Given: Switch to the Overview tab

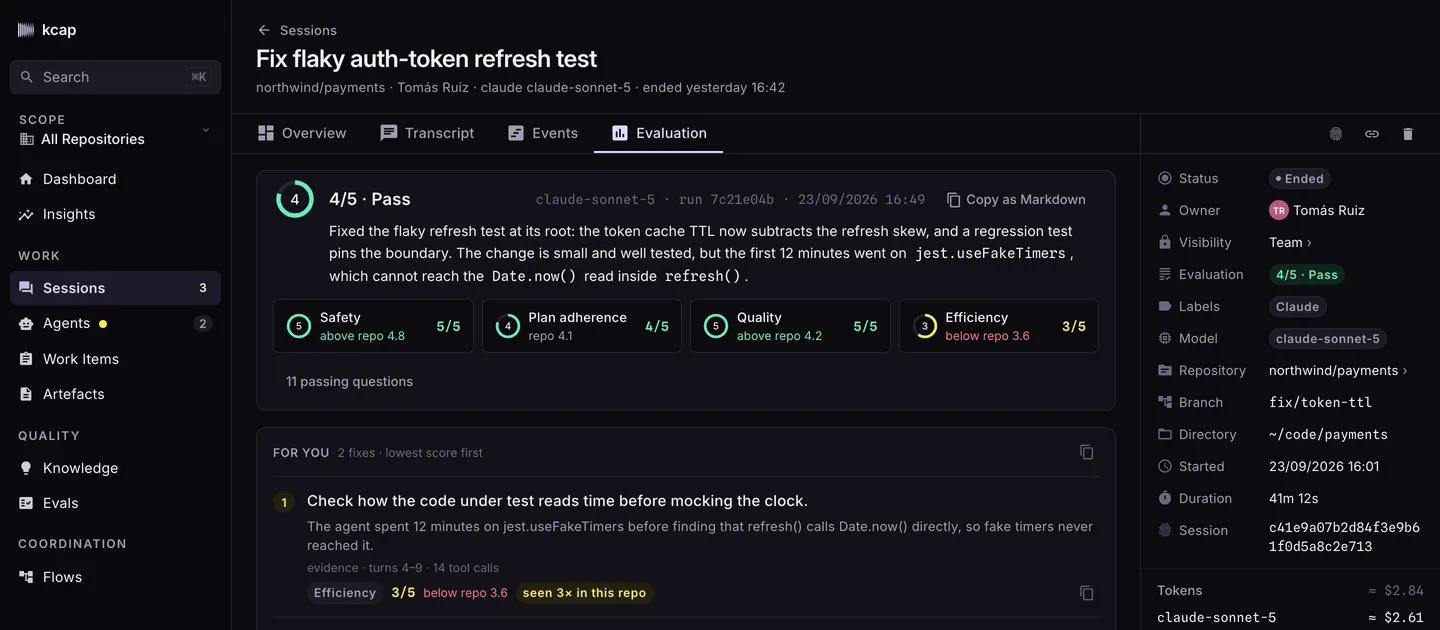Looking at the screenshot, I should point(302,133).
